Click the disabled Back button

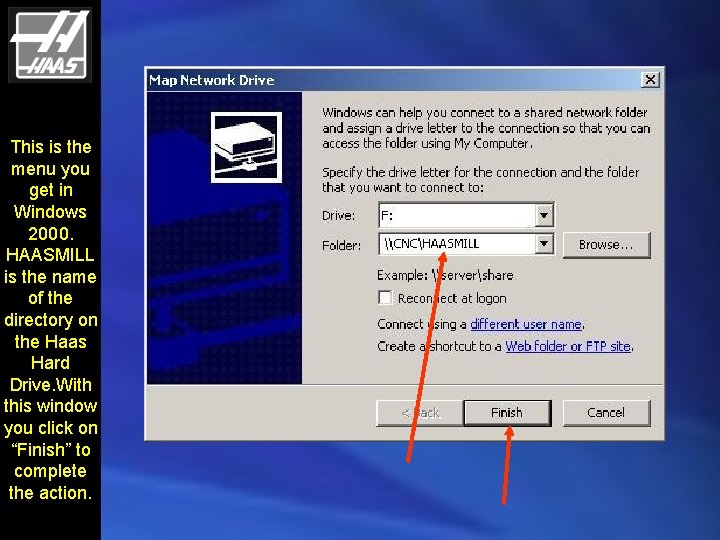click(x=420, y=413)
